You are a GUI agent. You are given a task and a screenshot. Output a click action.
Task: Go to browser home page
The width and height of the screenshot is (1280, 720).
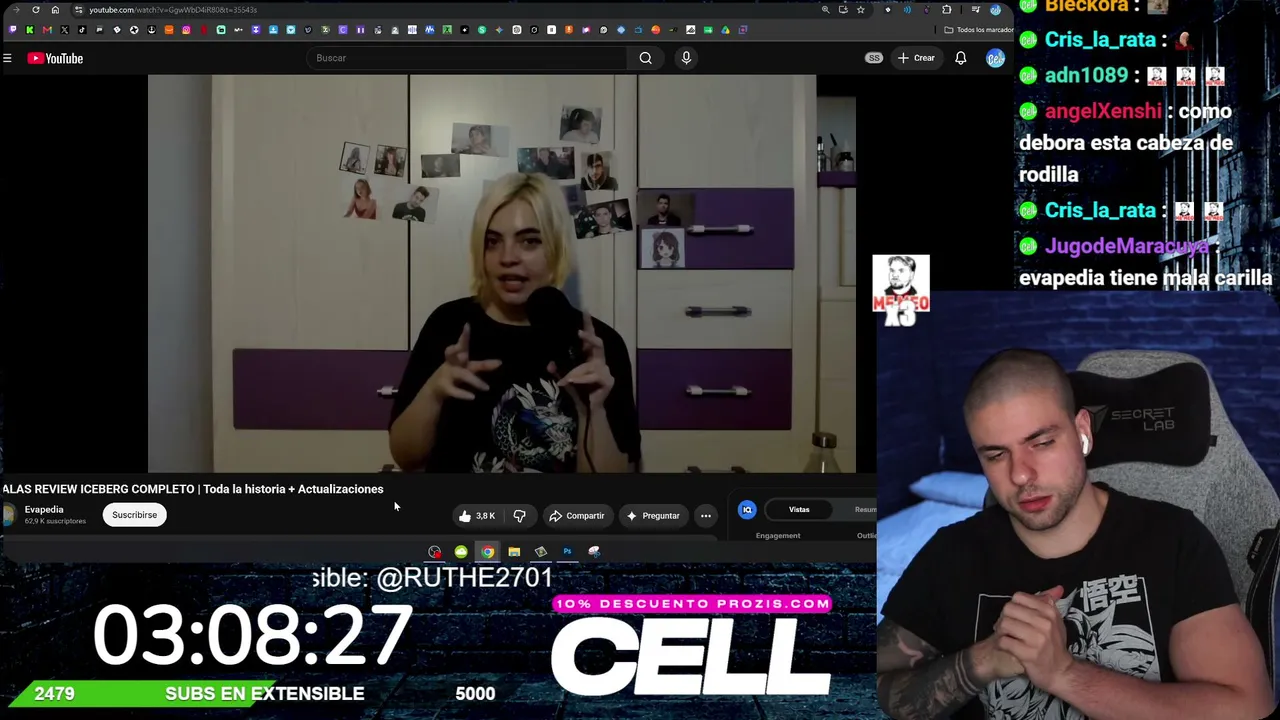pyautogui.click(x=55, y=10)
